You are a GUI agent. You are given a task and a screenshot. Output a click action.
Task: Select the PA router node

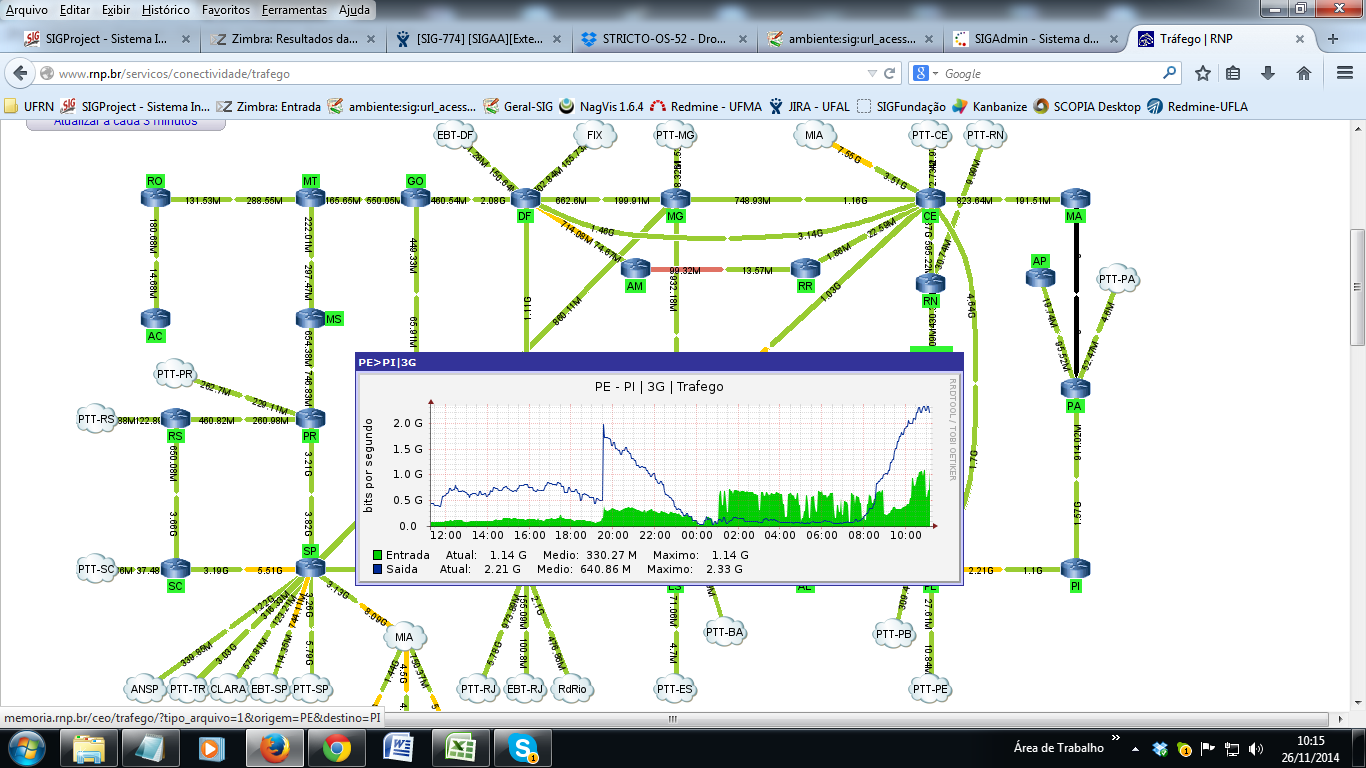click(1075, 388)
